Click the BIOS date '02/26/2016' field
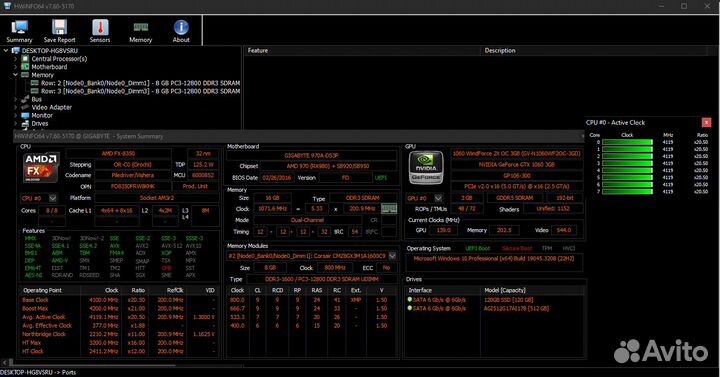The width and height of the screenshot is (720, 377). (x=276, y=177)
